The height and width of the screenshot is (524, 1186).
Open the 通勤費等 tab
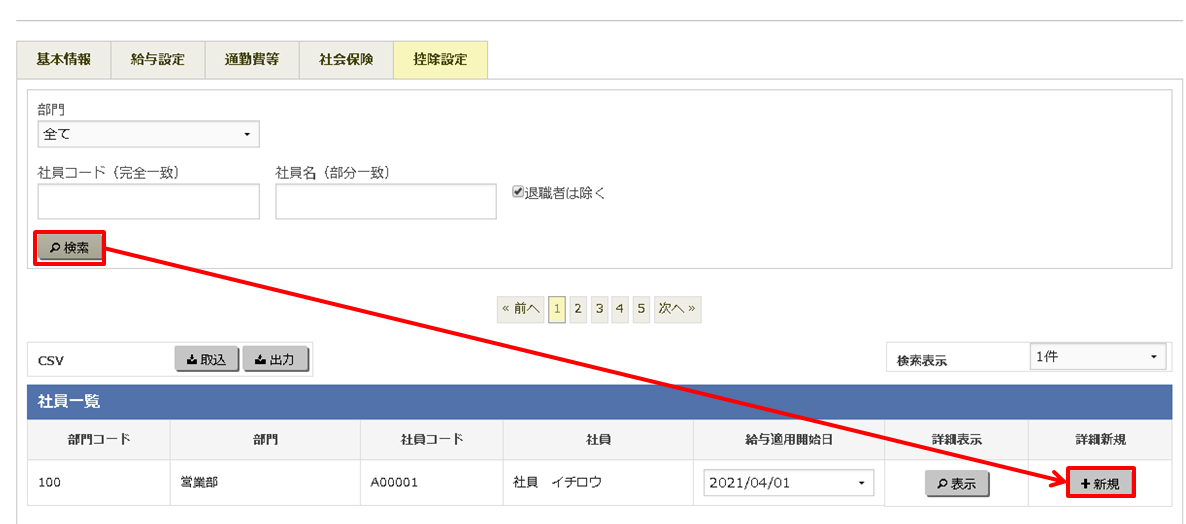252,59
